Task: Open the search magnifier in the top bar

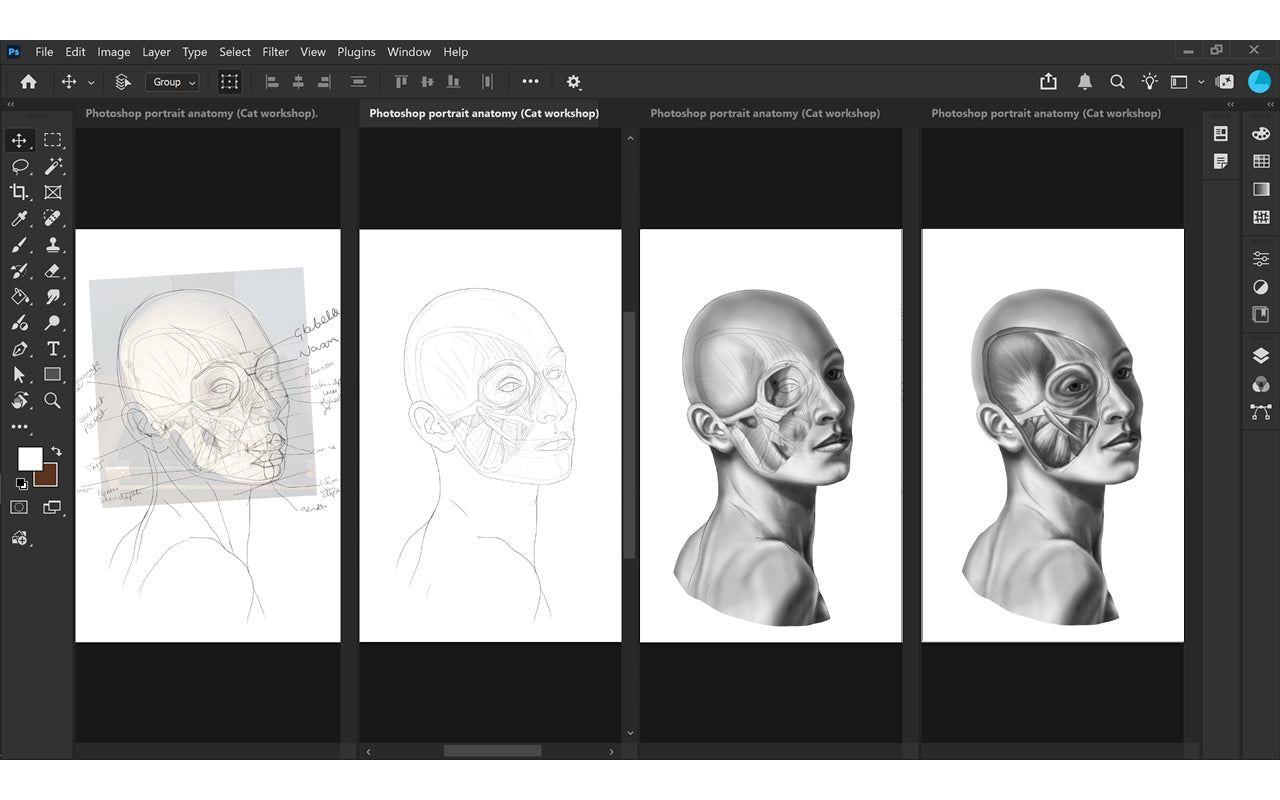Action: pyautogui.click(x=1117, y=82)
